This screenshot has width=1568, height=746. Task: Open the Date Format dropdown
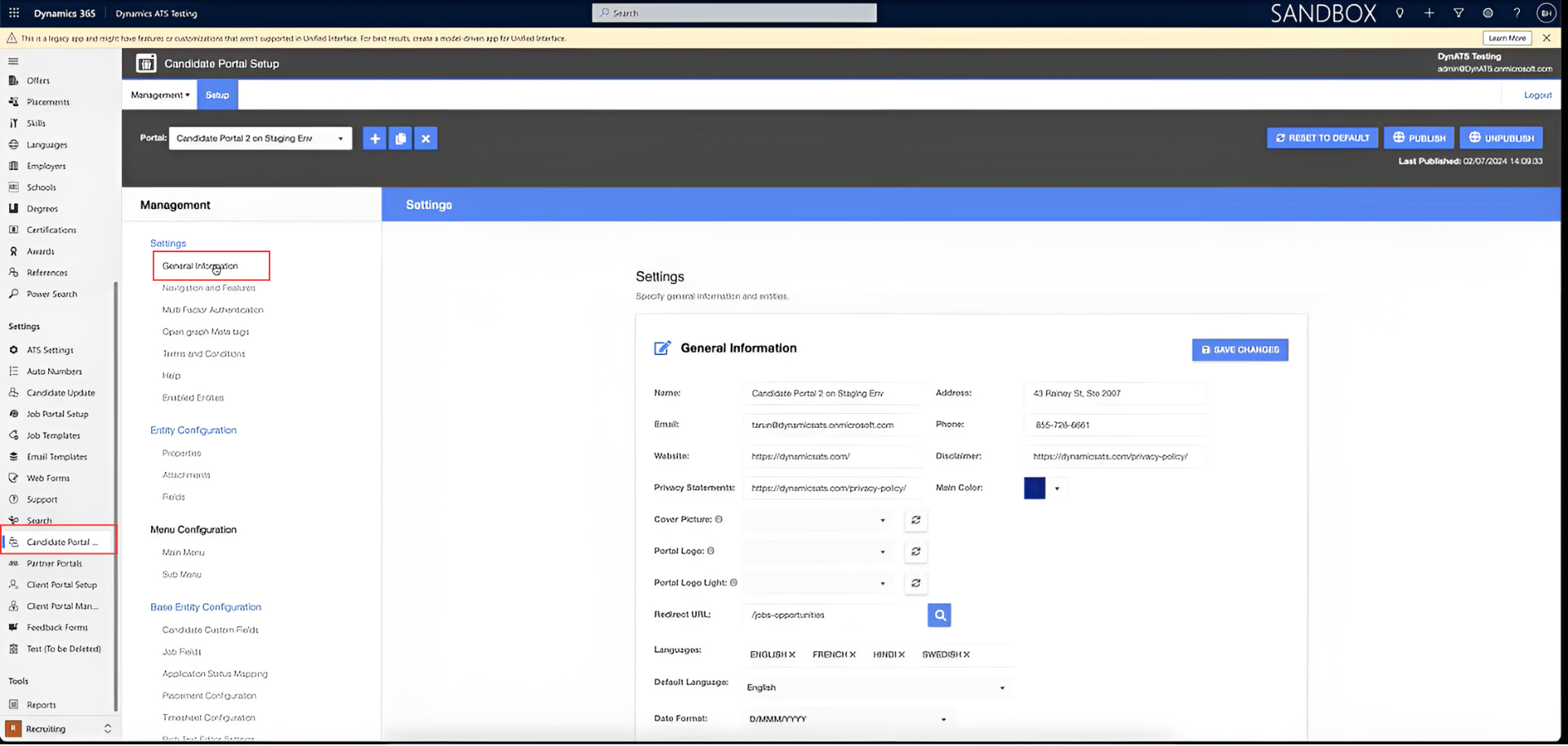tap(848, 720)
